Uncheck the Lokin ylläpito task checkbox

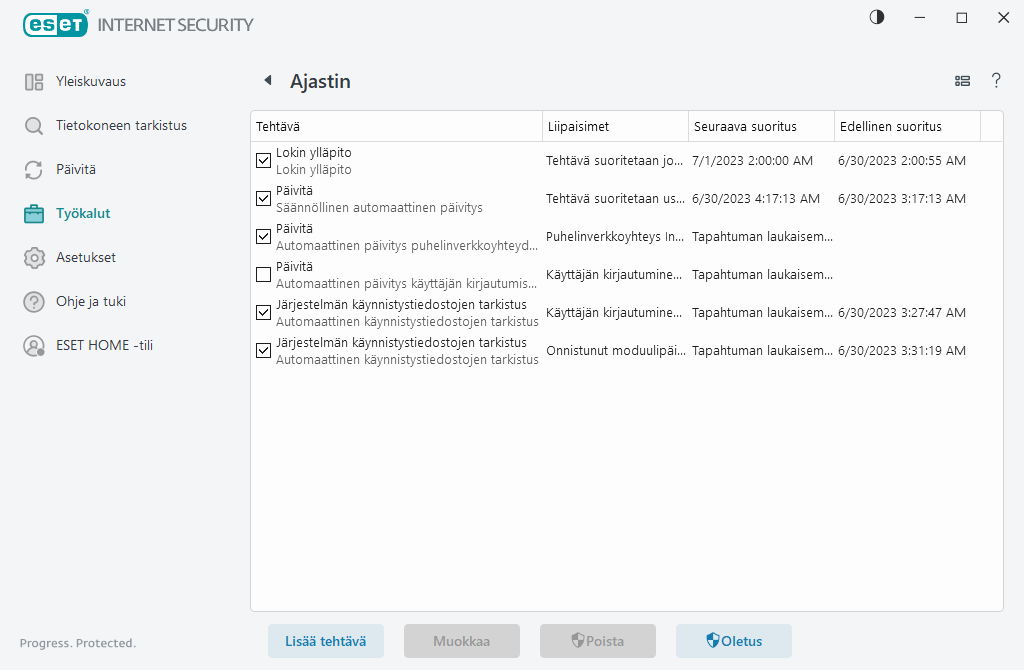click(x=264, y=160)
